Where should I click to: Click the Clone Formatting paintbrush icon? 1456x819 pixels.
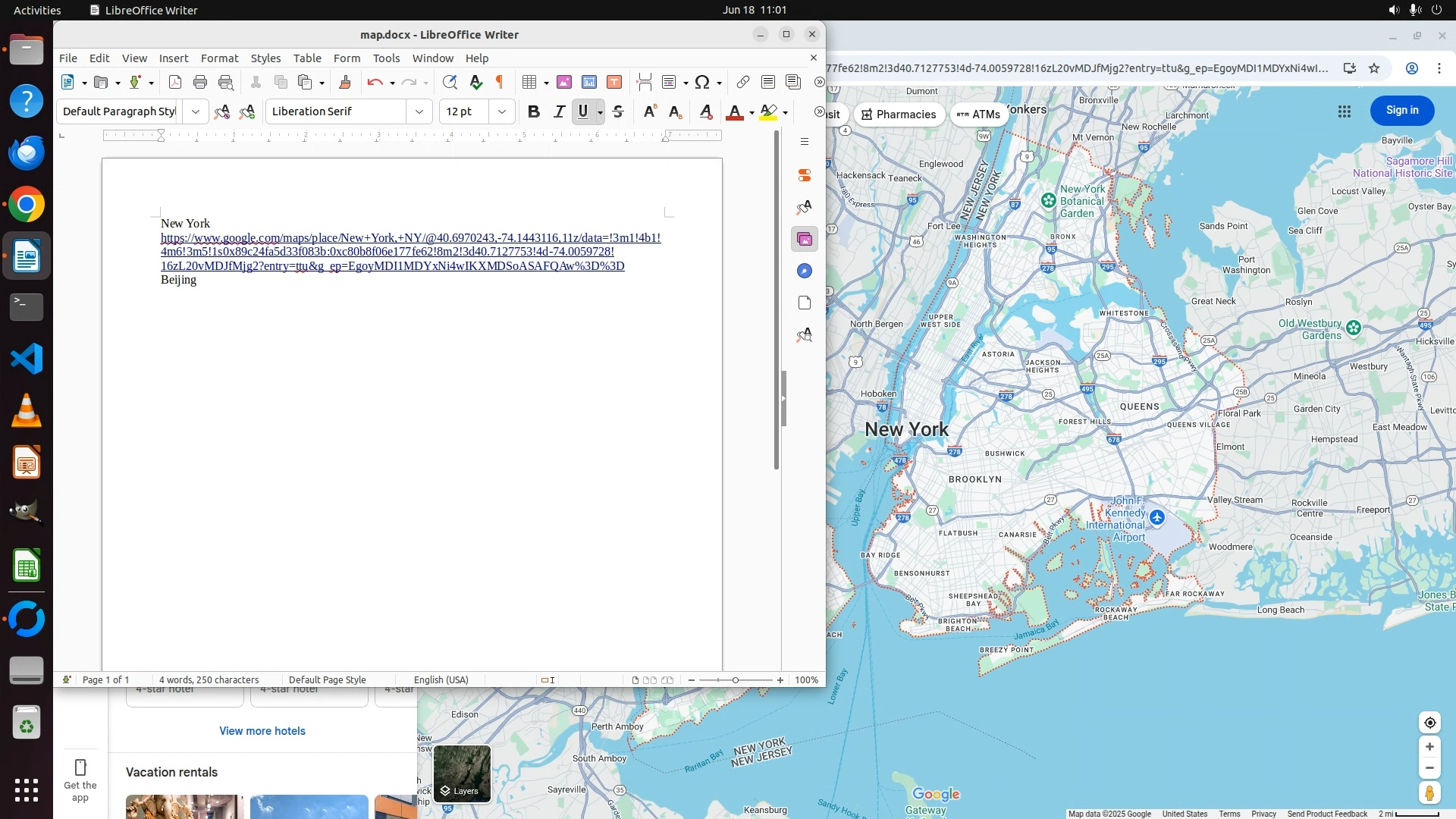pyautogui.click(x=345, y=83)
